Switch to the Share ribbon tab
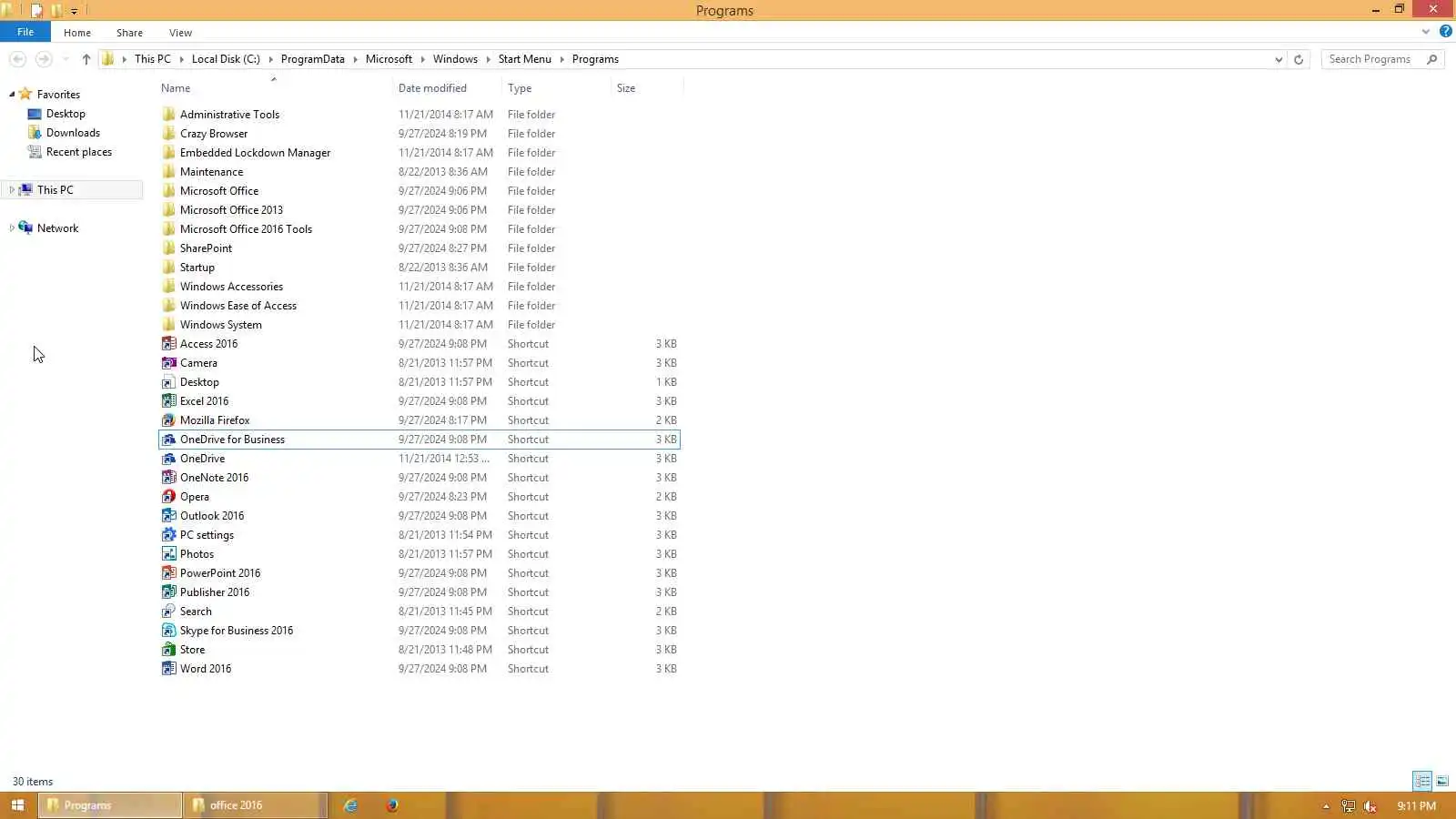Viewport: 1456px width, 819px height. (129, 33)
